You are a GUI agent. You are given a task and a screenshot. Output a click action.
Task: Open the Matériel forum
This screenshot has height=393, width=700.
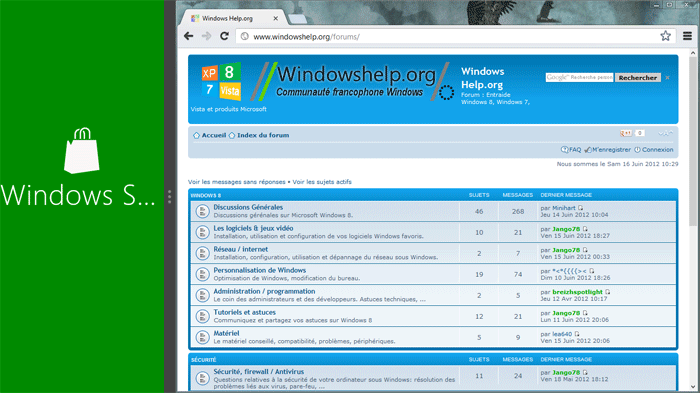coord(226,333)
